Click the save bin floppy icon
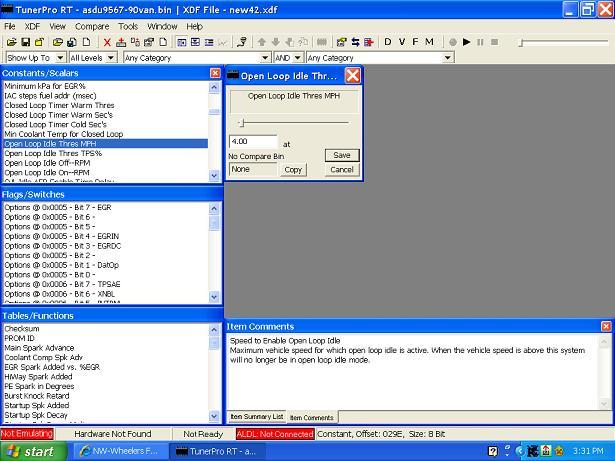 point(24,42)
